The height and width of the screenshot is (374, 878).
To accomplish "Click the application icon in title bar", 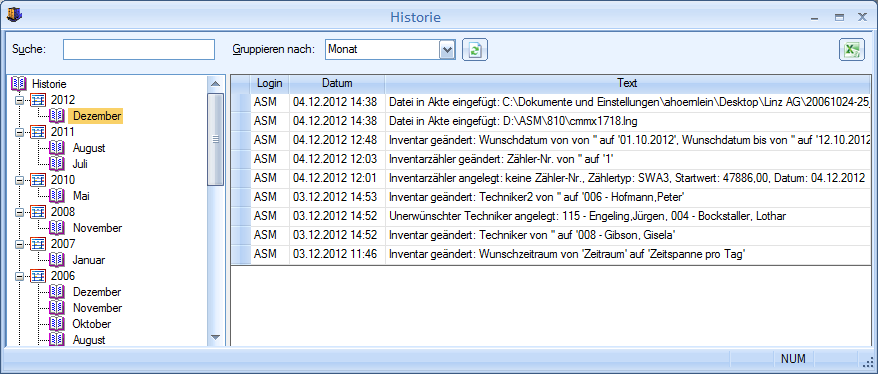I will [x=14, y=16].
